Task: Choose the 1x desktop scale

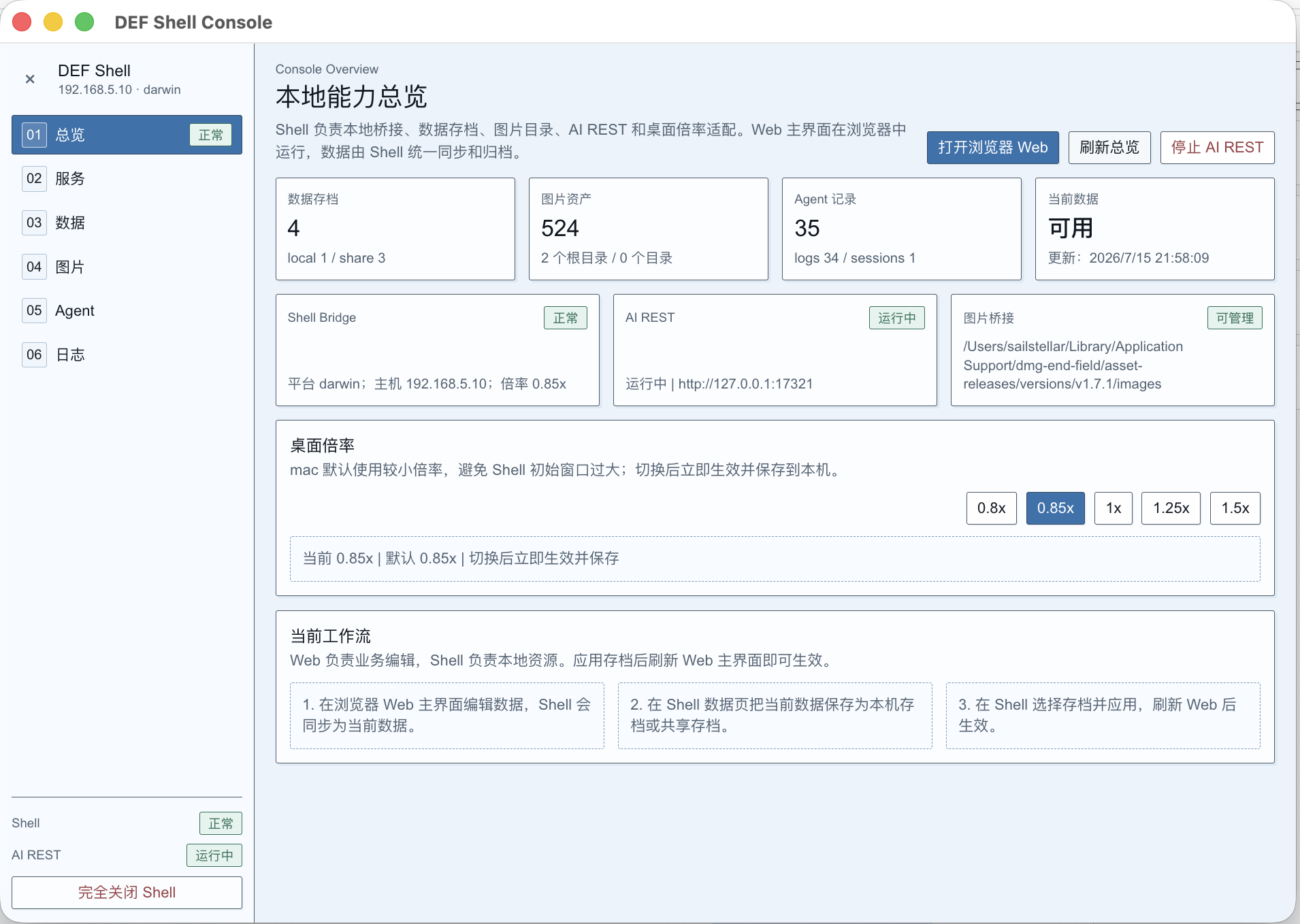Action: pyautogui.click(x=1114, y=508)
